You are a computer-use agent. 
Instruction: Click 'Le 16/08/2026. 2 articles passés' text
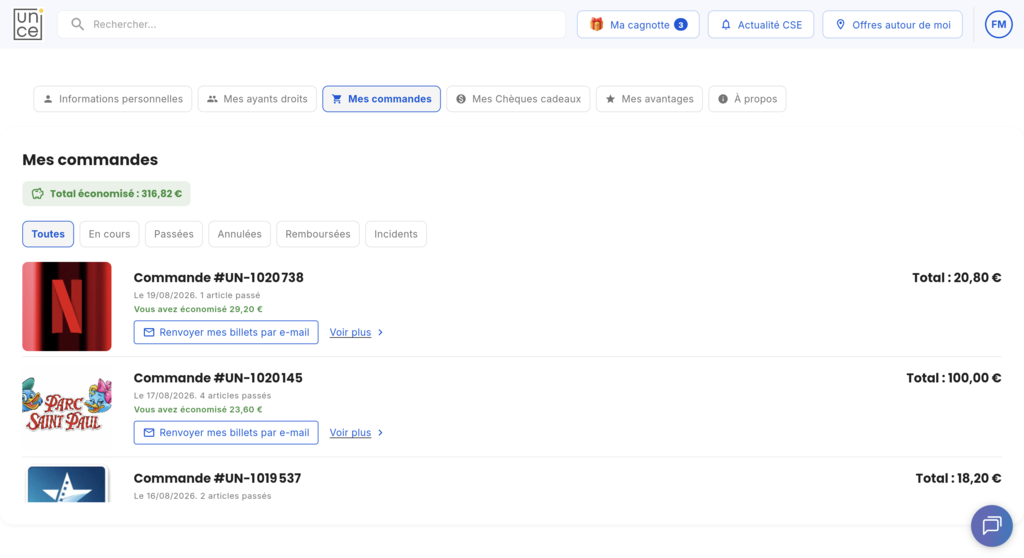[x=202, y=496]
